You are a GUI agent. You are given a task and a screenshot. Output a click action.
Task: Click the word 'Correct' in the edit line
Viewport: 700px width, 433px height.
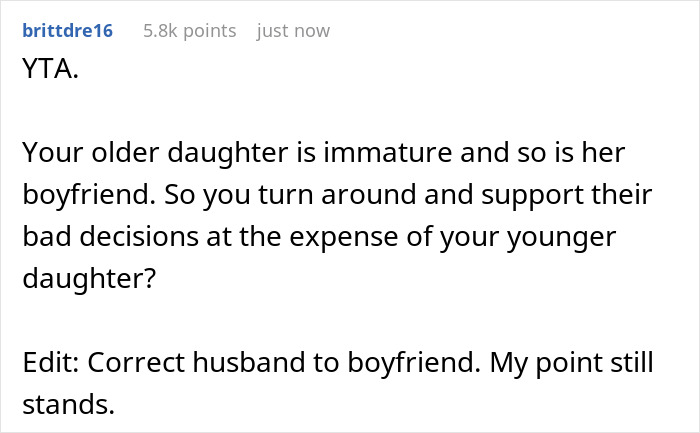coord(136,362)
